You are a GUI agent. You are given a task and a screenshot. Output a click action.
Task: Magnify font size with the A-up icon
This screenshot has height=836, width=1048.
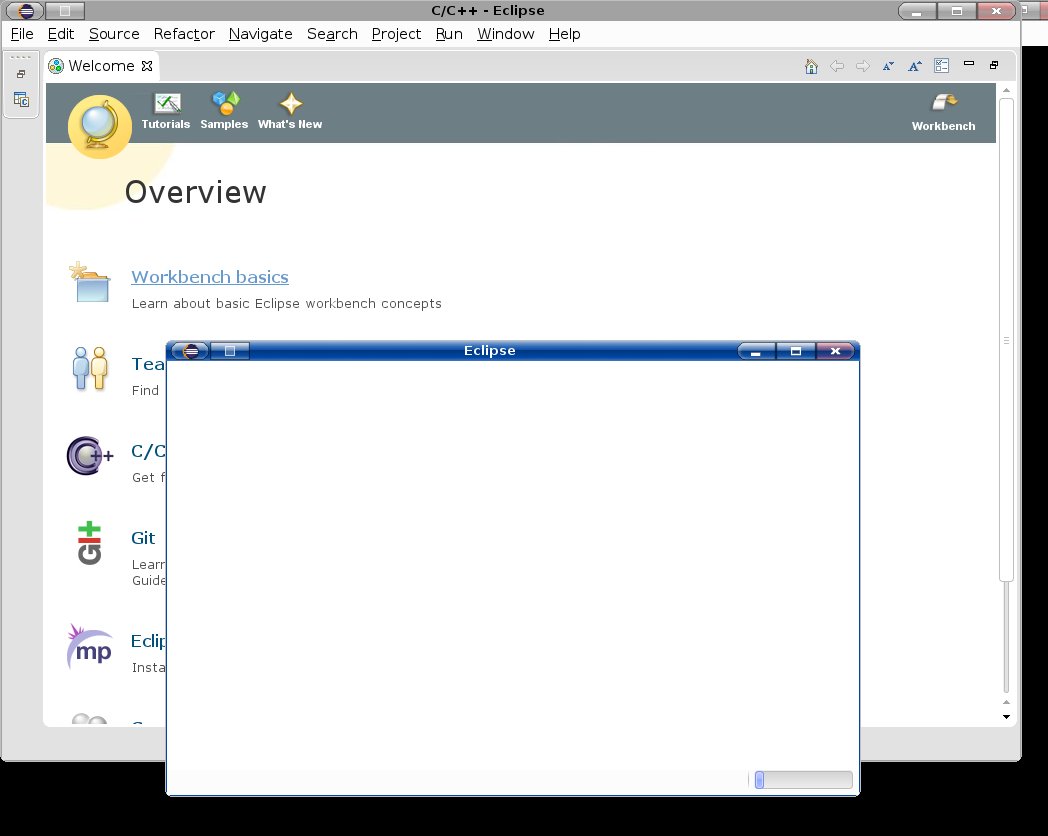coord(915,66)
